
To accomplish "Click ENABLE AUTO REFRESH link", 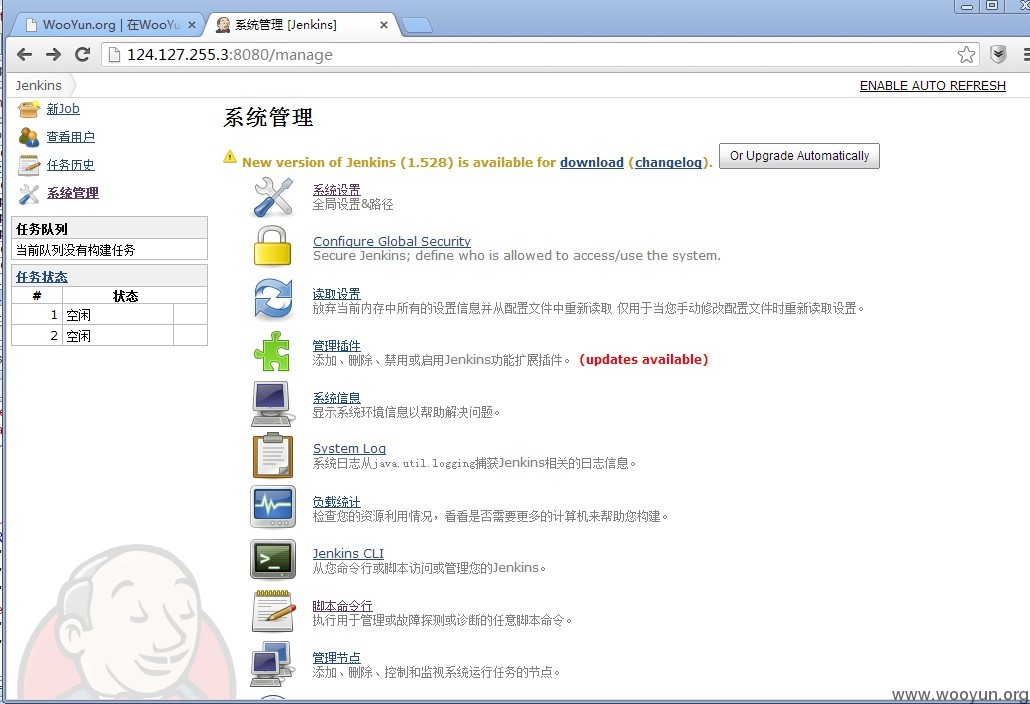I will coord(932,85).
